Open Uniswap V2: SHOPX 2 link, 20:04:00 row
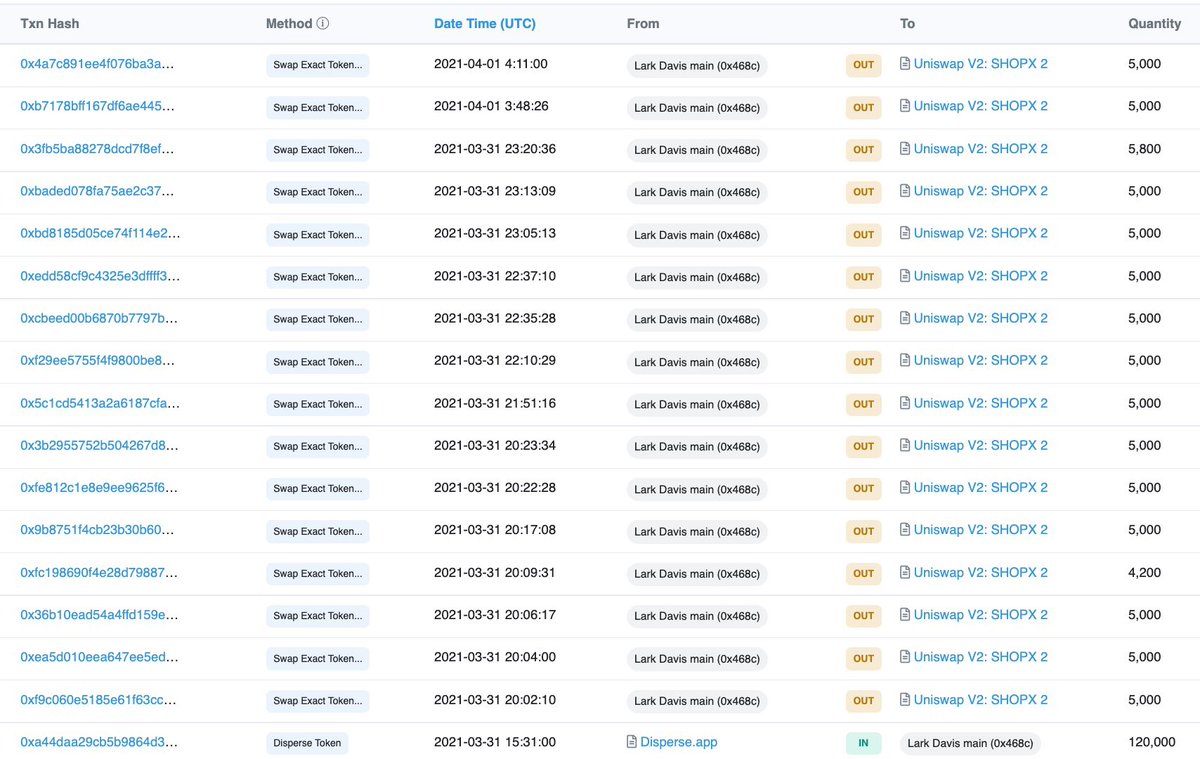Image resolution: width=1200 pixels, height=759 pixels. point(981,658)
